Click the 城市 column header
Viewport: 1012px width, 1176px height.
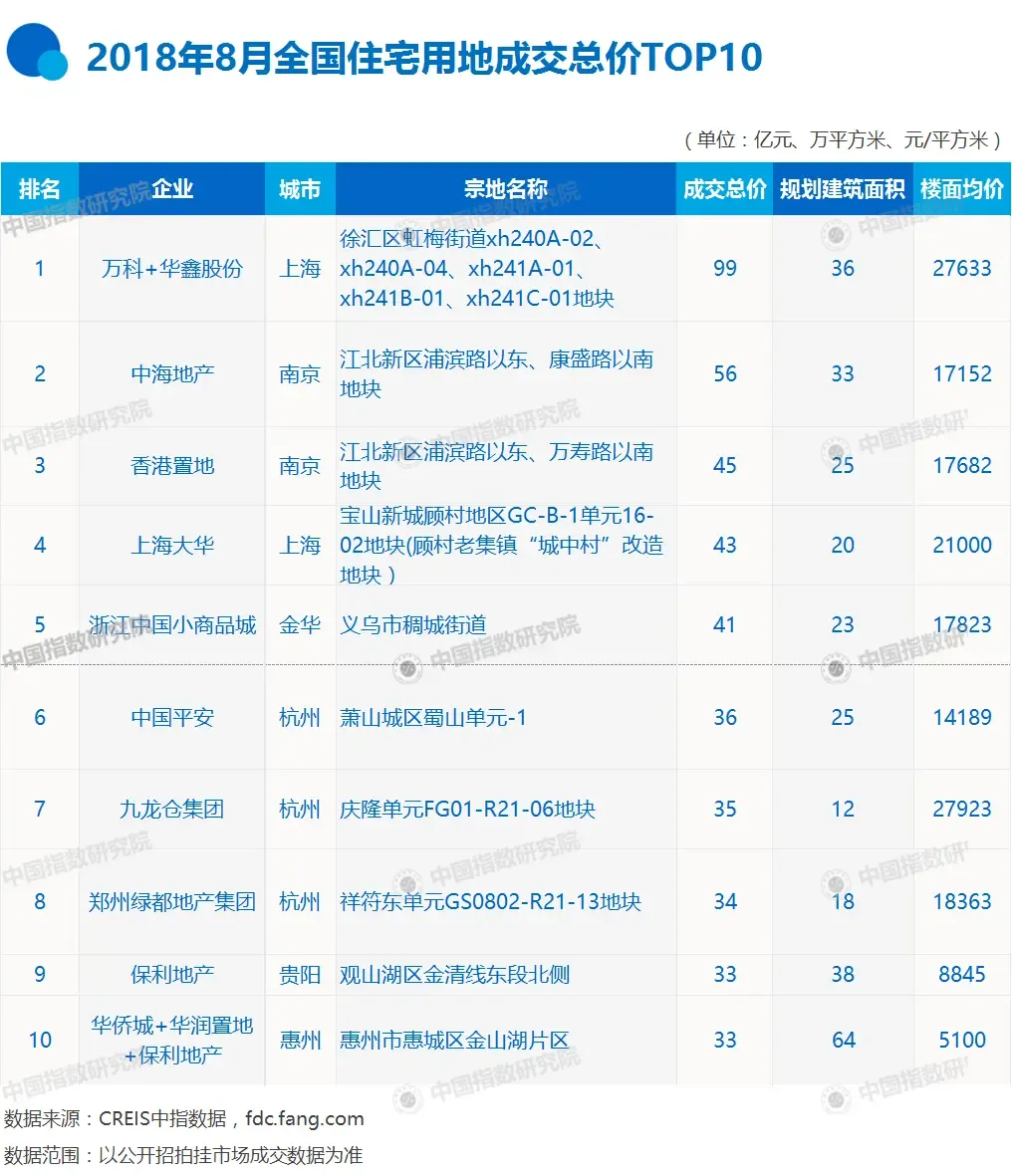coord(300,189)
